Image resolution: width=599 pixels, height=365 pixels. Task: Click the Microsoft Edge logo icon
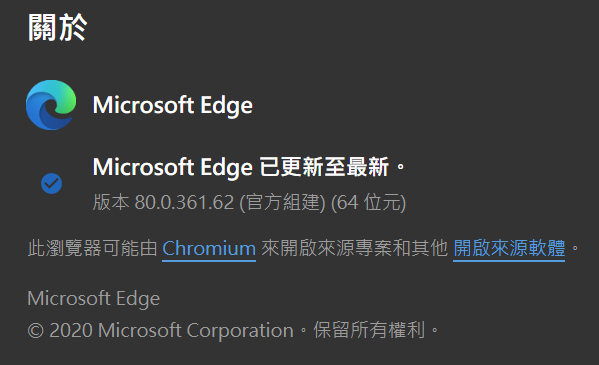point(51,105)
